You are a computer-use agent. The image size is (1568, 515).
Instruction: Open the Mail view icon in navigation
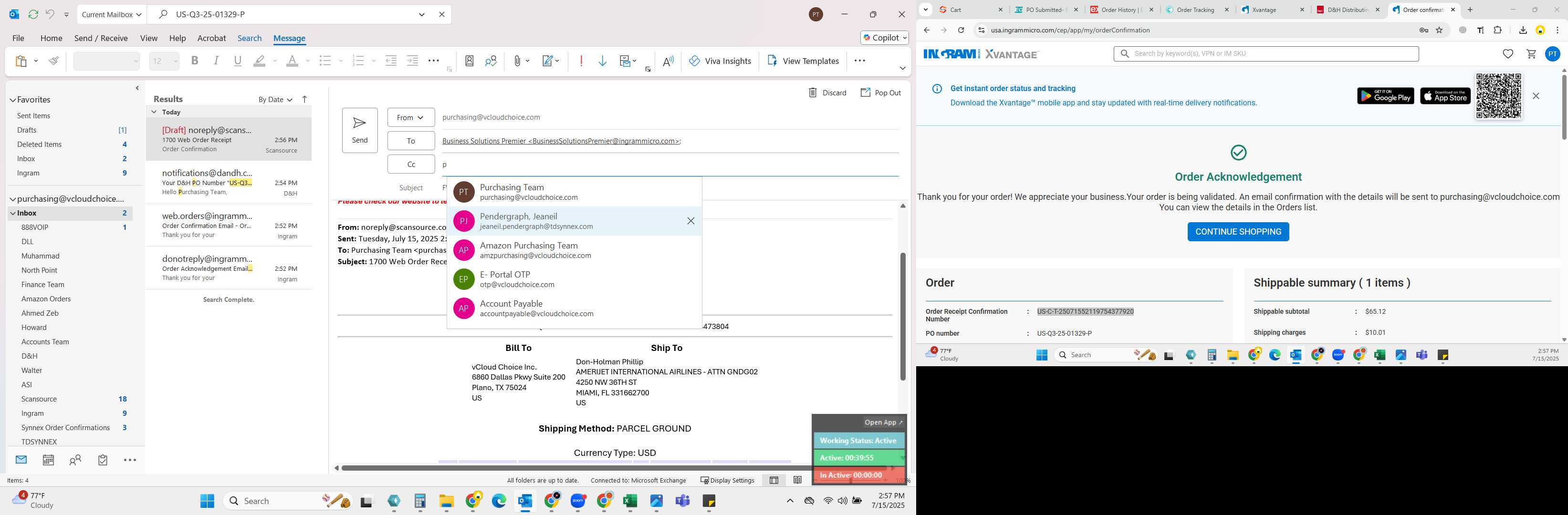coord(21,460)
